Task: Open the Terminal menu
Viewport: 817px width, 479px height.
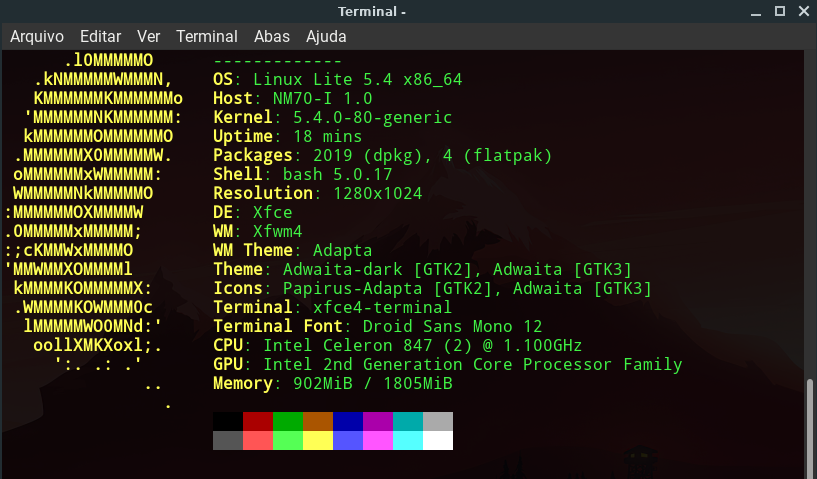Action: tap(207, 36)
